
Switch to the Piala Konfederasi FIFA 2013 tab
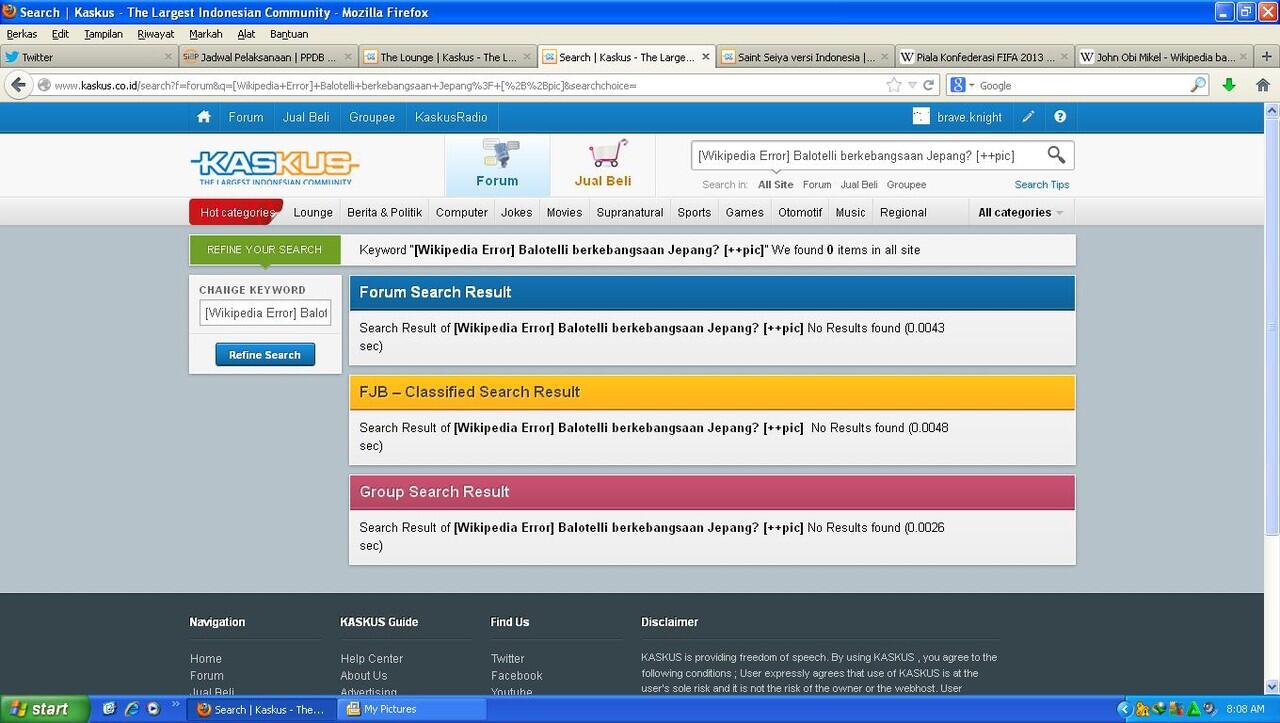point(985,57)
